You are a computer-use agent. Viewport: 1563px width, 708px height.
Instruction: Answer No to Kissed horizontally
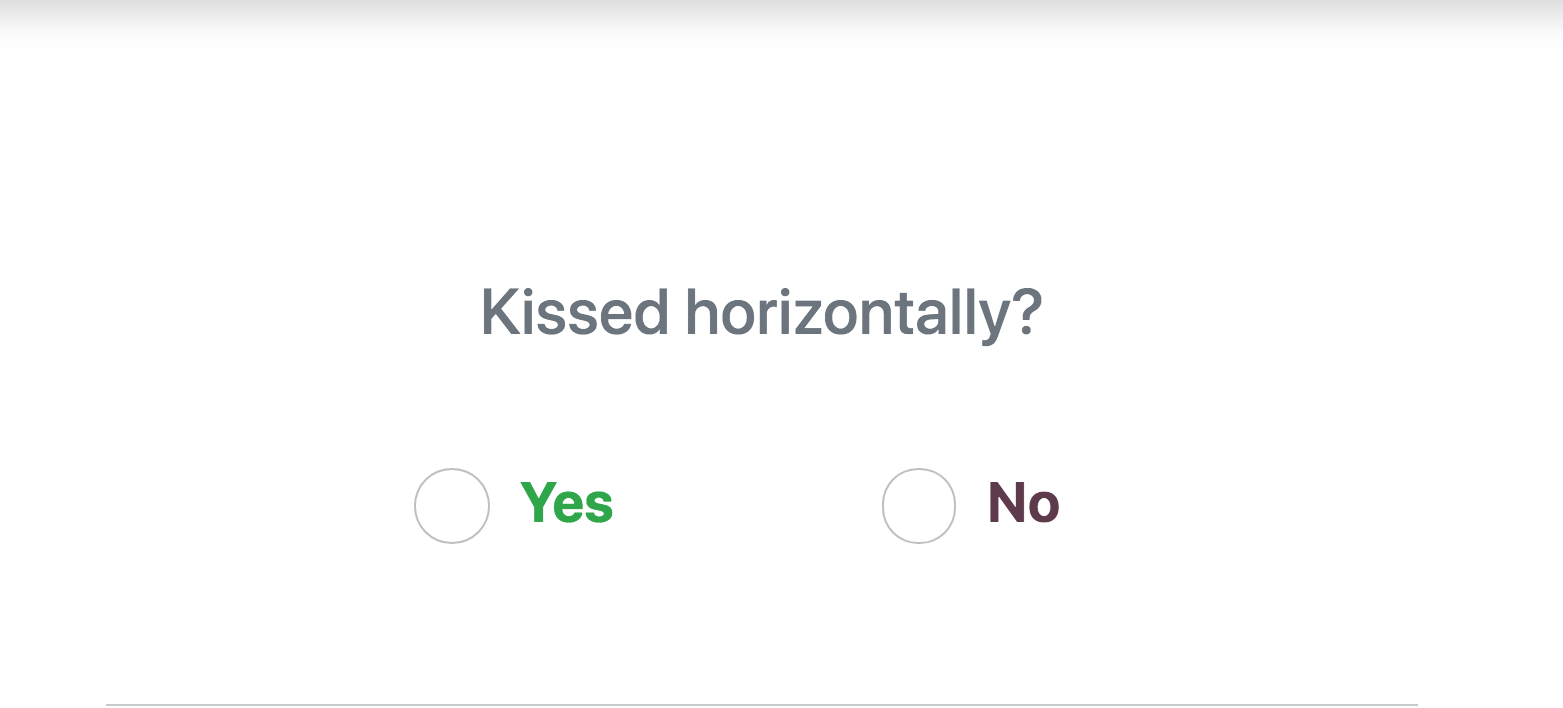point(919,506)
